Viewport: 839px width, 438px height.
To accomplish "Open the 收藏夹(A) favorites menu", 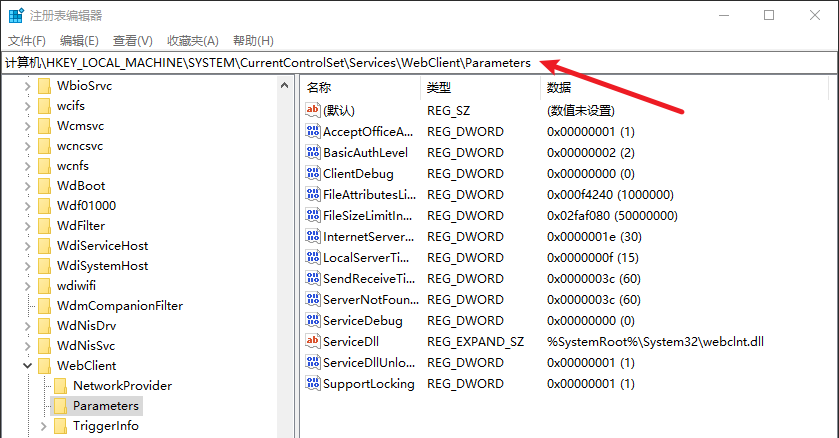I will pos(192,40).
